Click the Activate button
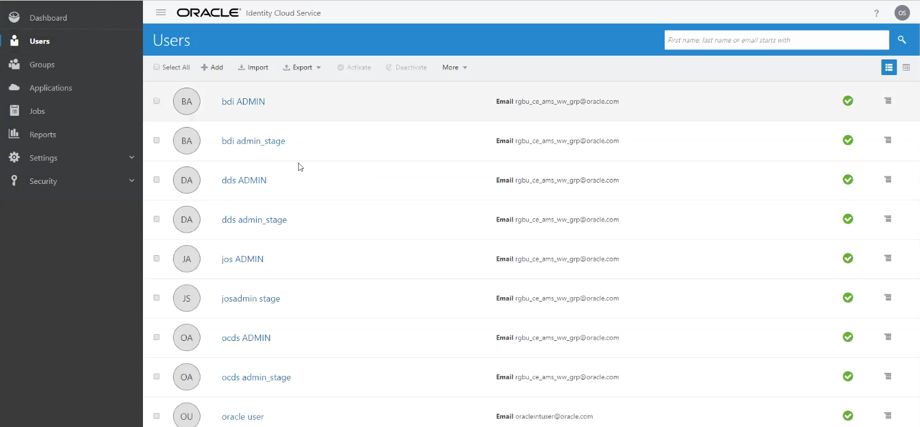The width and height of the screenshot is (920, 427). pyautogui.click(x=354, y=67)
